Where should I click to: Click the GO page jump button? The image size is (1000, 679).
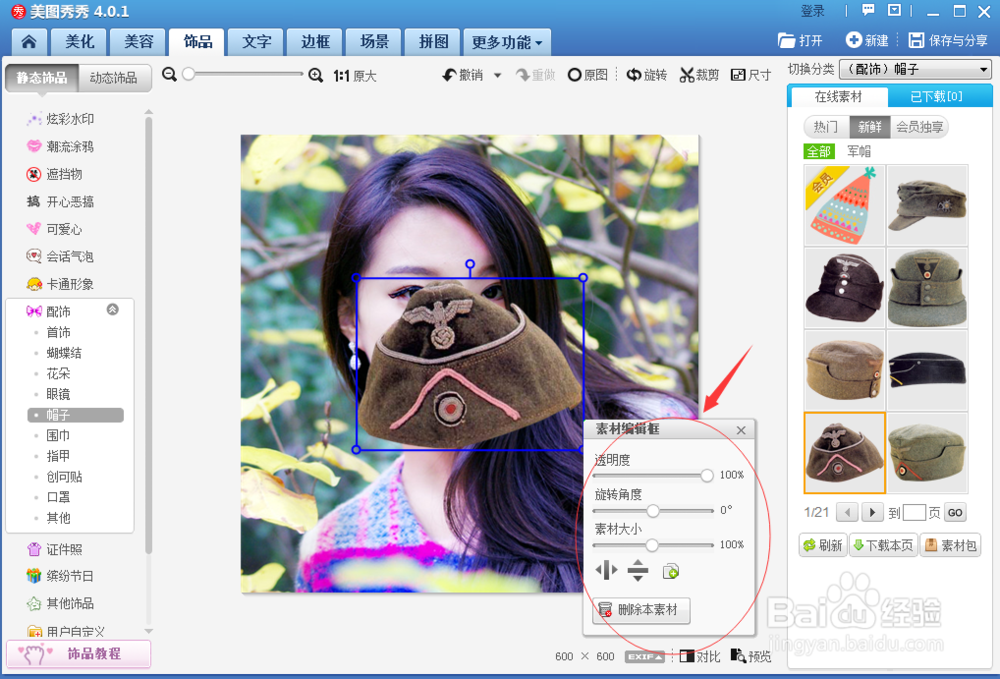pos(955,513)
